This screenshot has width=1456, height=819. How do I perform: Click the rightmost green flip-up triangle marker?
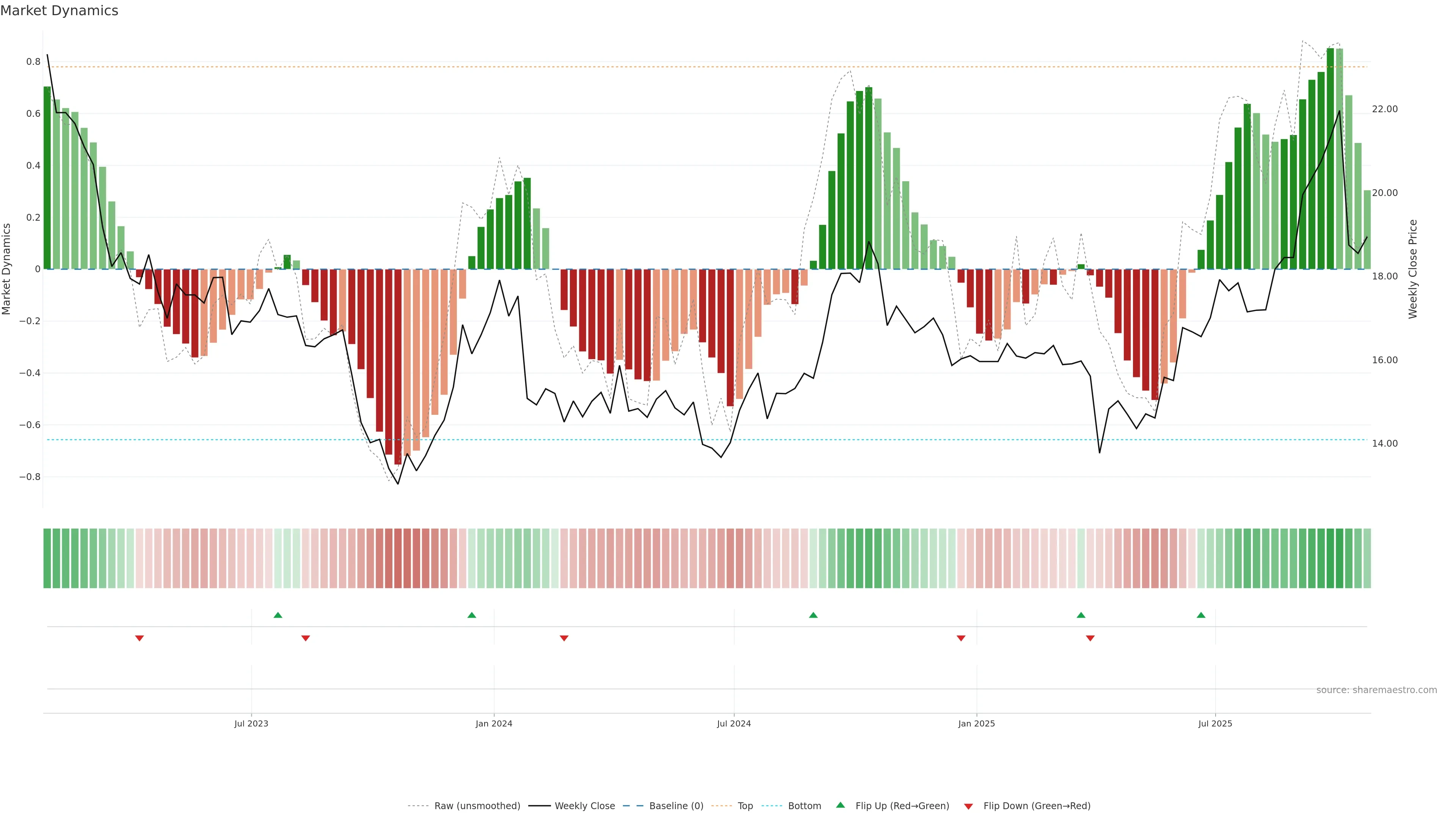tap(1201, 615)
